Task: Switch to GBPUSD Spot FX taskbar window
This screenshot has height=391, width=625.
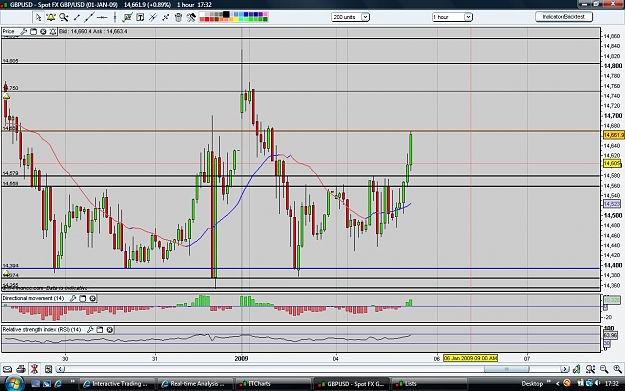Action: pos(351,384)
